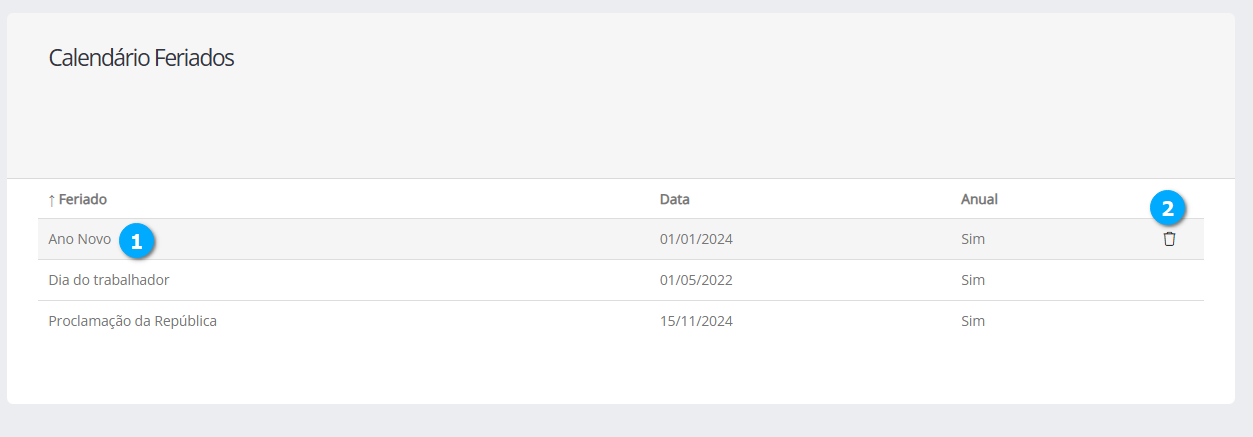This screenshot has height=437, width=1253.
Task: Sort the table by Data column header
Action: tap(675, 199)
